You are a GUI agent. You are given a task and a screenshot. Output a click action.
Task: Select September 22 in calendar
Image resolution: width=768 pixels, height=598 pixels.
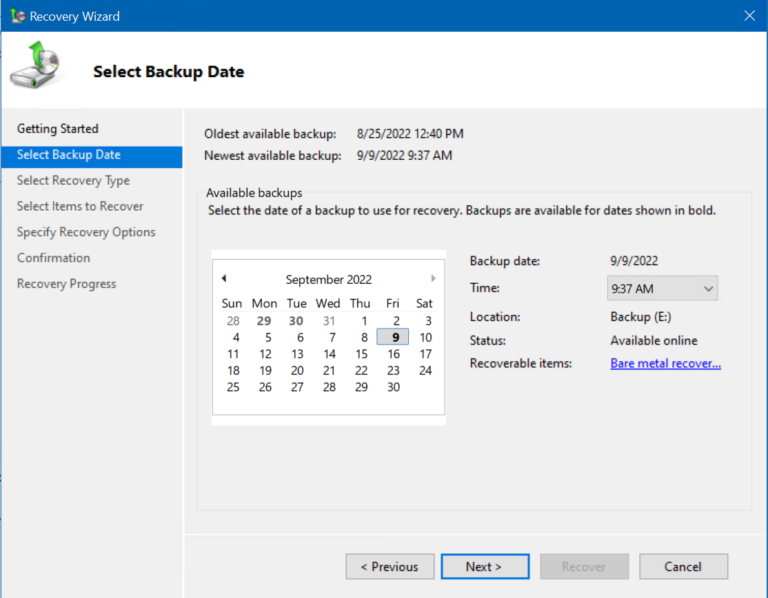click(361, 371)
